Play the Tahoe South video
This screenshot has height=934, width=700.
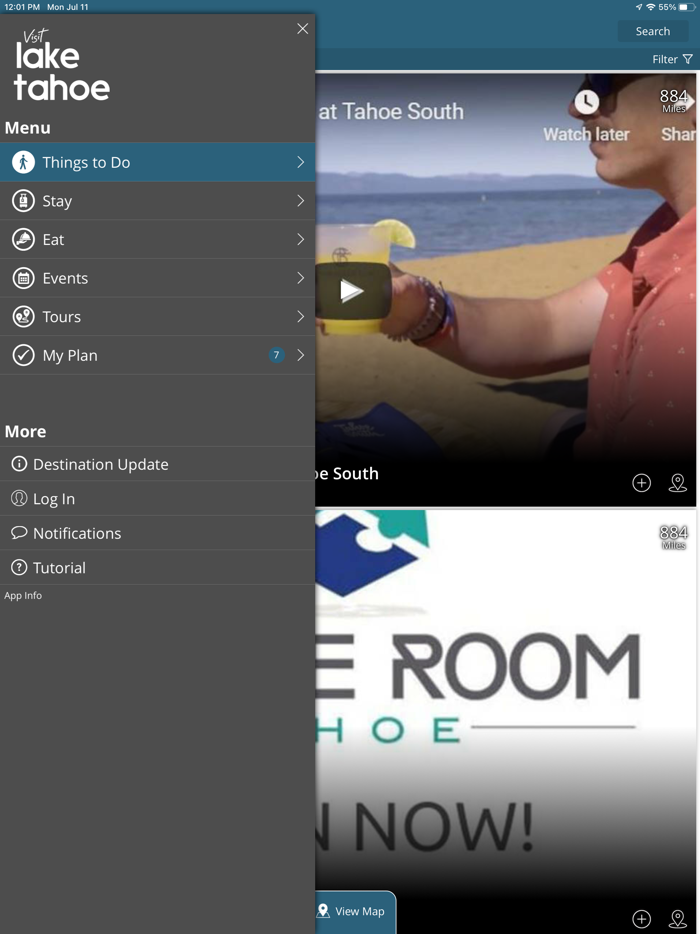(x=351, y=291)
